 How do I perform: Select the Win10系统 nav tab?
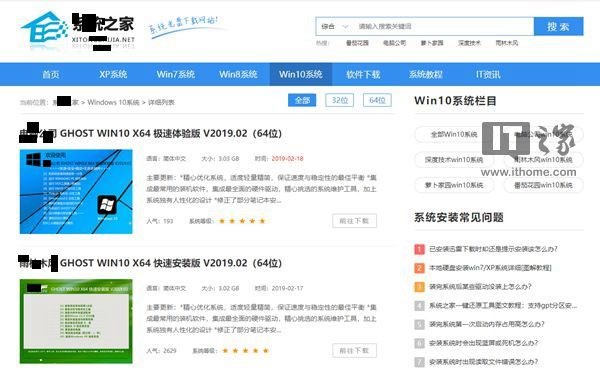pos(301,74)
